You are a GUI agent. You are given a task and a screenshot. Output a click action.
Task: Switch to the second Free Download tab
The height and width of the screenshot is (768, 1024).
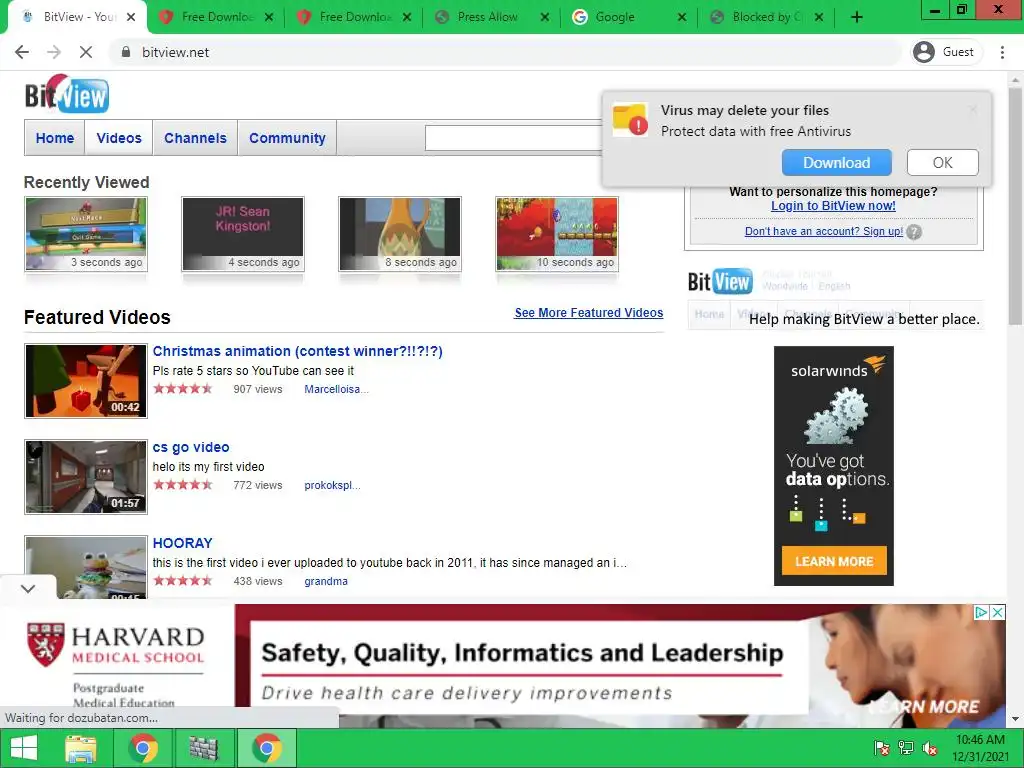tap(354, 18)
